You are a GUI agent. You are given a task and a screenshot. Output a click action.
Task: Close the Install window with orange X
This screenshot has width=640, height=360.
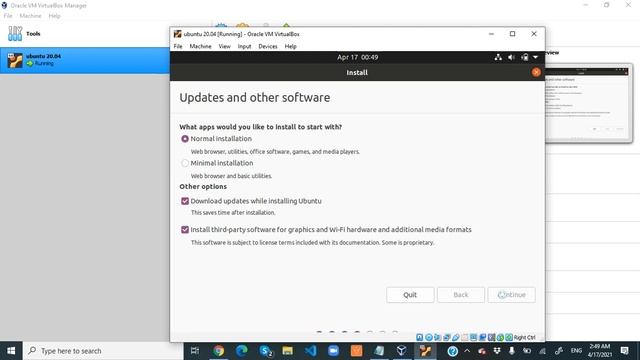(x=536, y=72)
